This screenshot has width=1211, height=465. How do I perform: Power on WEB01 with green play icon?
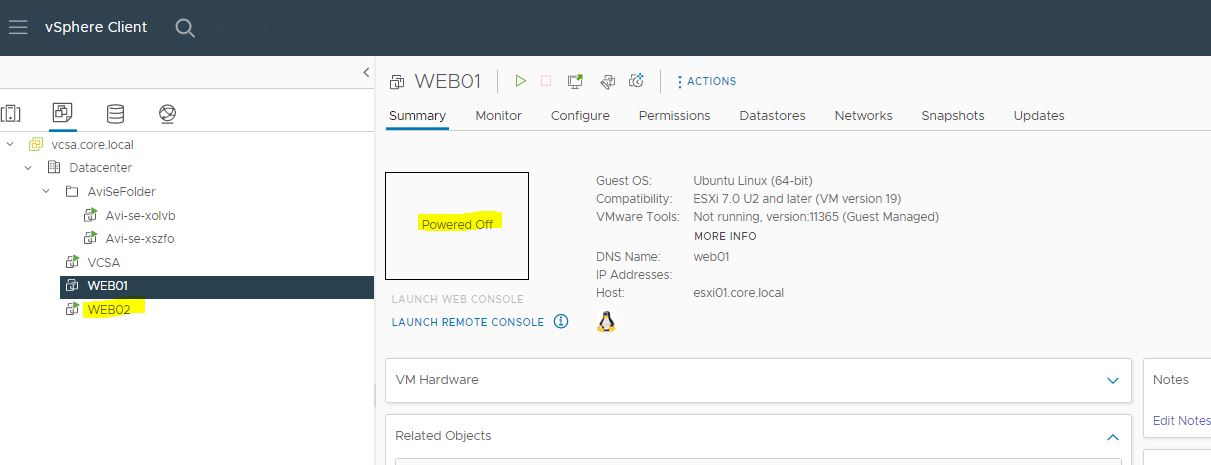520,81
